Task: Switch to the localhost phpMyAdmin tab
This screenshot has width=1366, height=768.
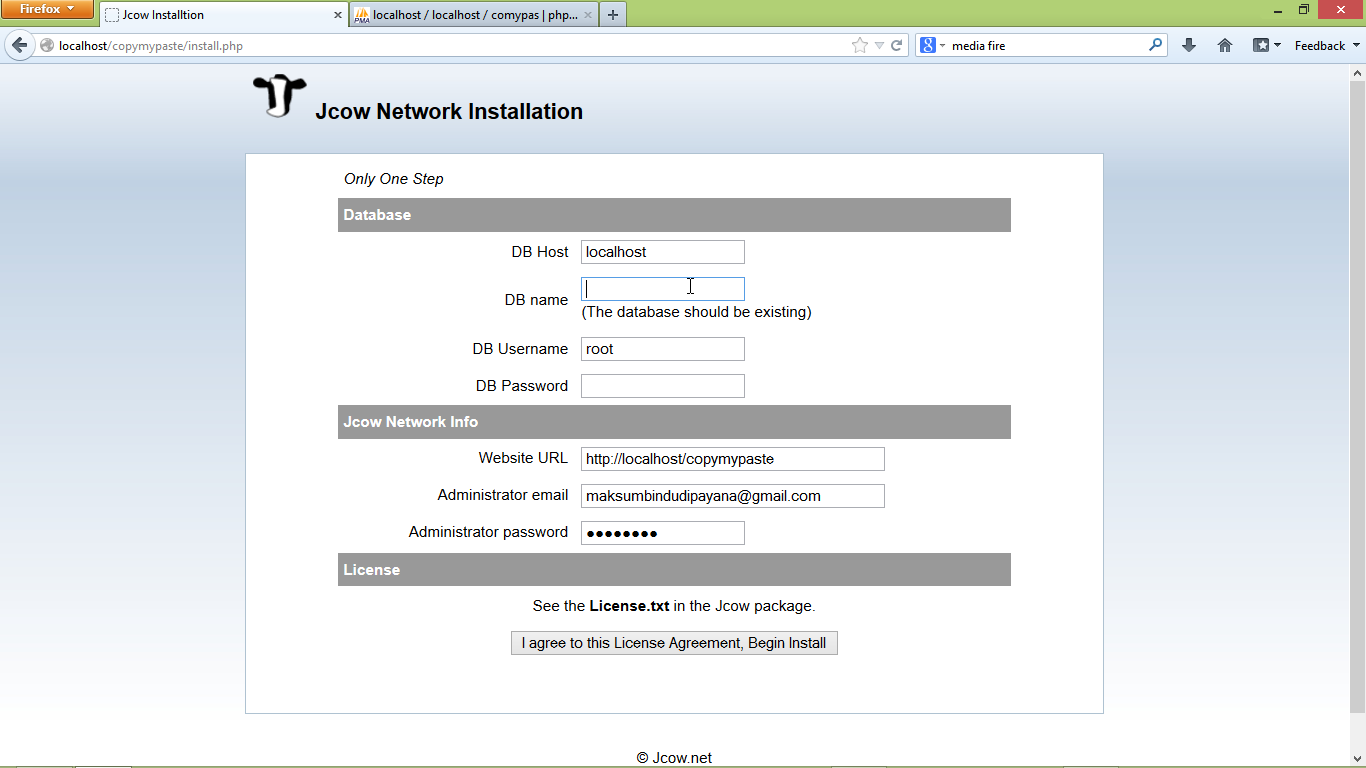Action: pyautogui.click(x=474, y=15)
